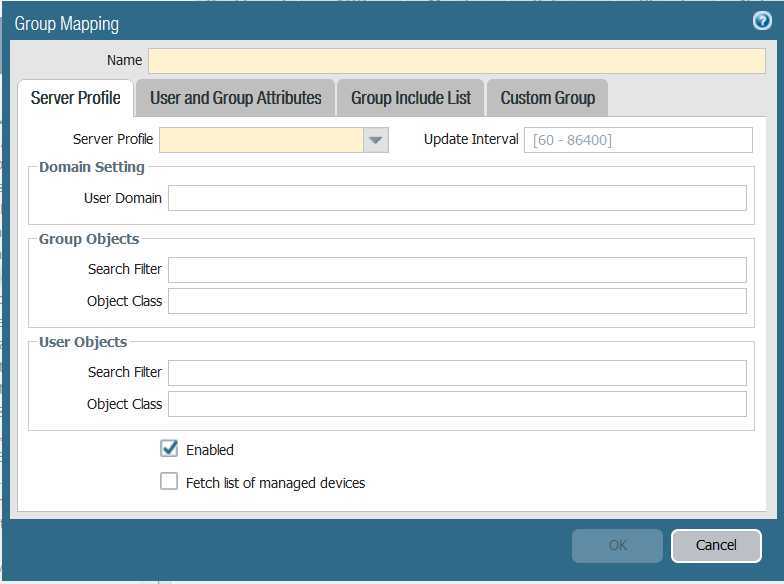Expand the Server Profile dropdown arrow
784x584 pixels.
376,140
